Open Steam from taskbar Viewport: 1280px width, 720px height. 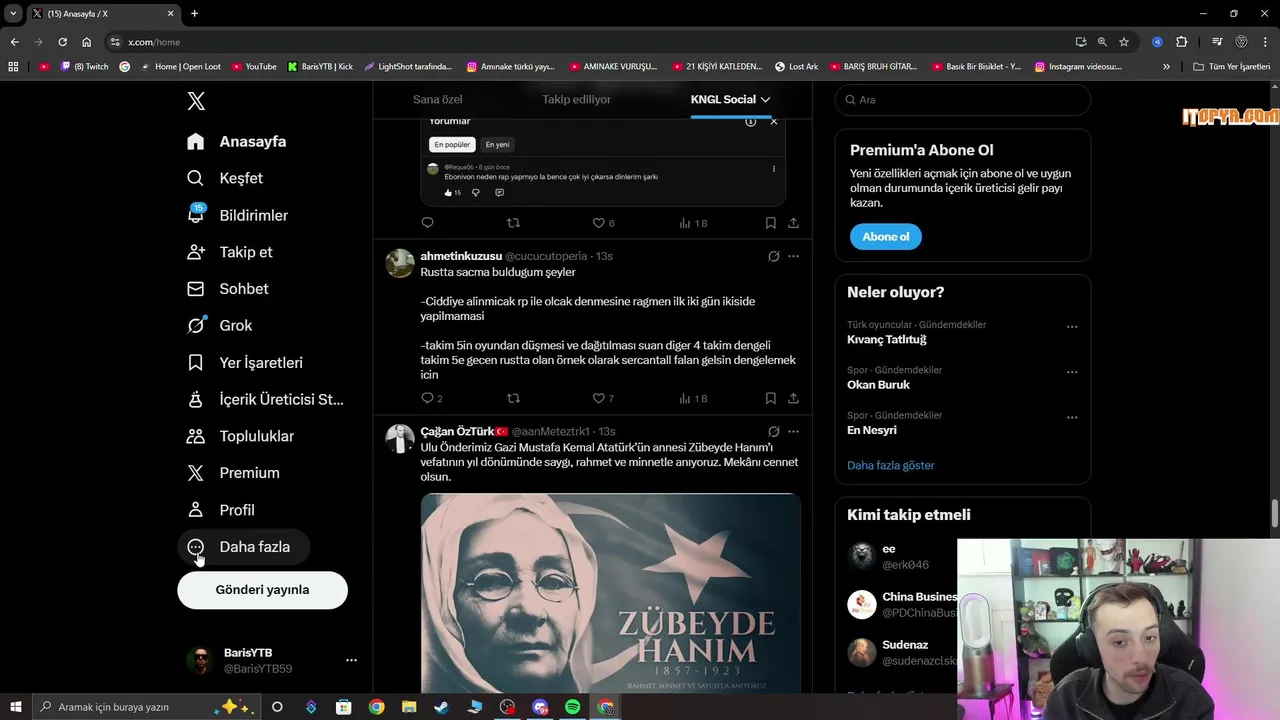point(441,707)
